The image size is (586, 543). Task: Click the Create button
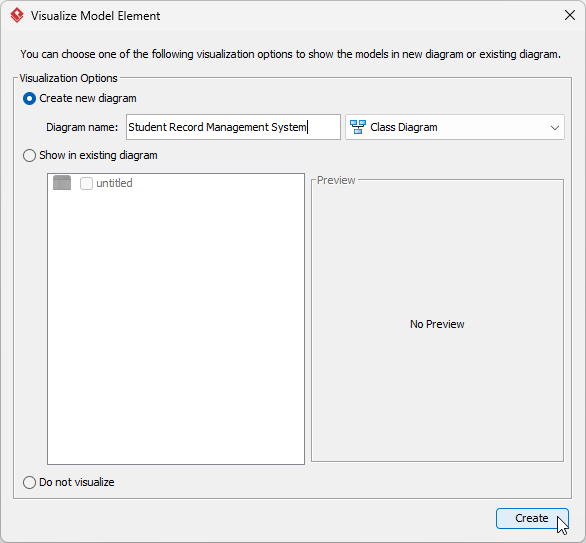[x=532, y=518]
